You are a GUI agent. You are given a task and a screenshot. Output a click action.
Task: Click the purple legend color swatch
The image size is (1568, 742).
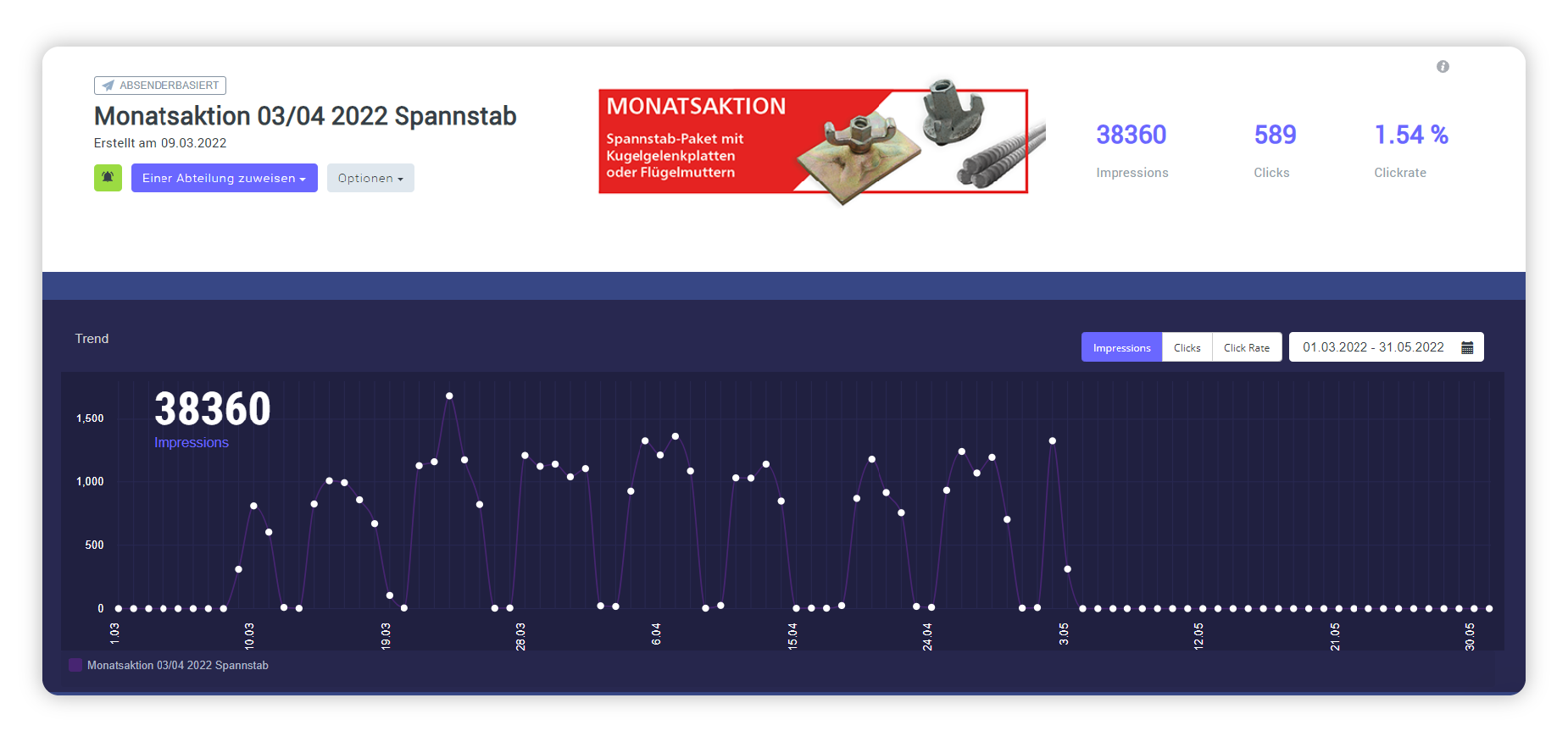point(75,665)
